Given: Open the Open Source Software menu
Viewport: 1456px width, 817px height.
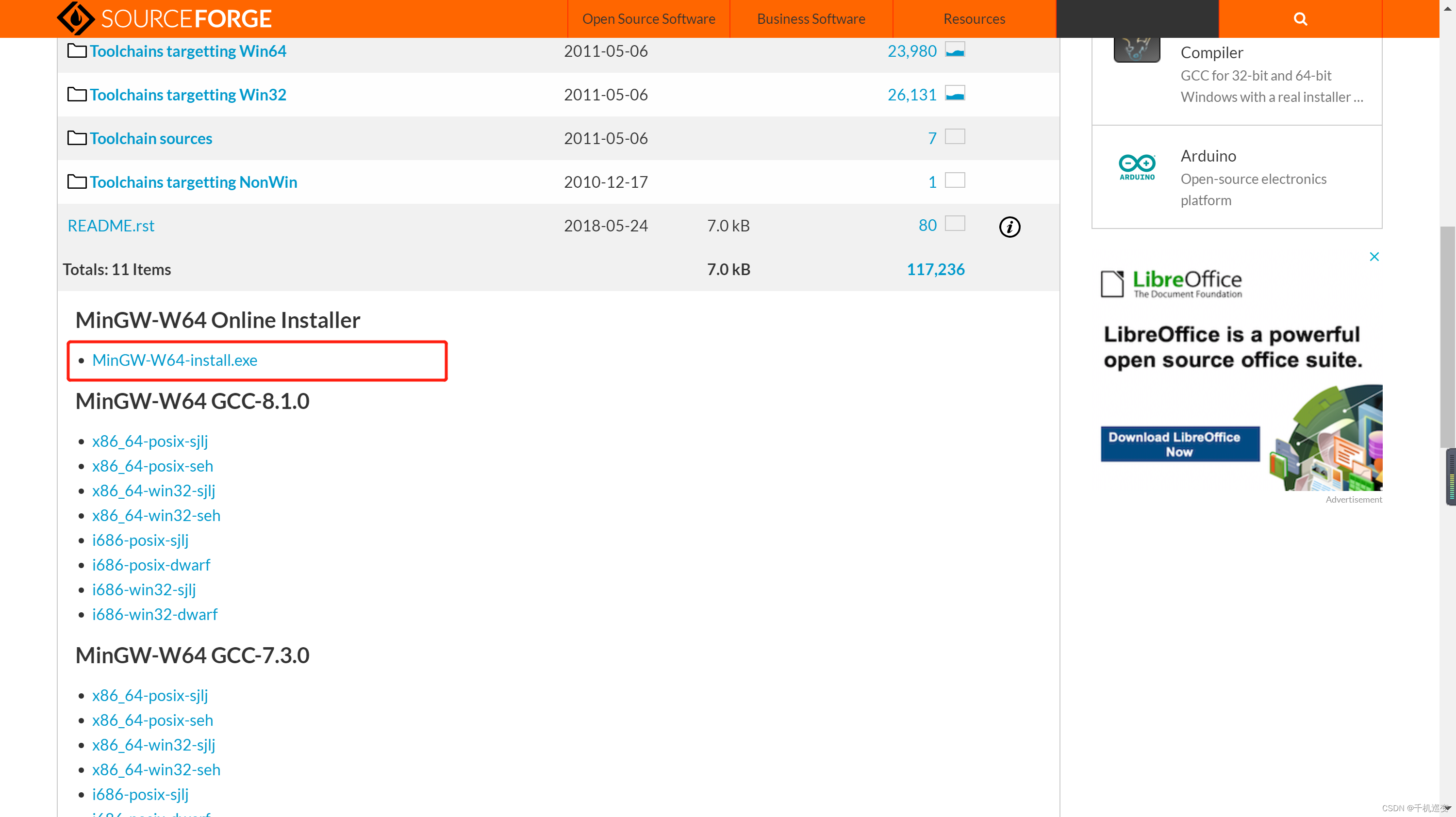Looking at the screenshot, I should coord(648,18).
